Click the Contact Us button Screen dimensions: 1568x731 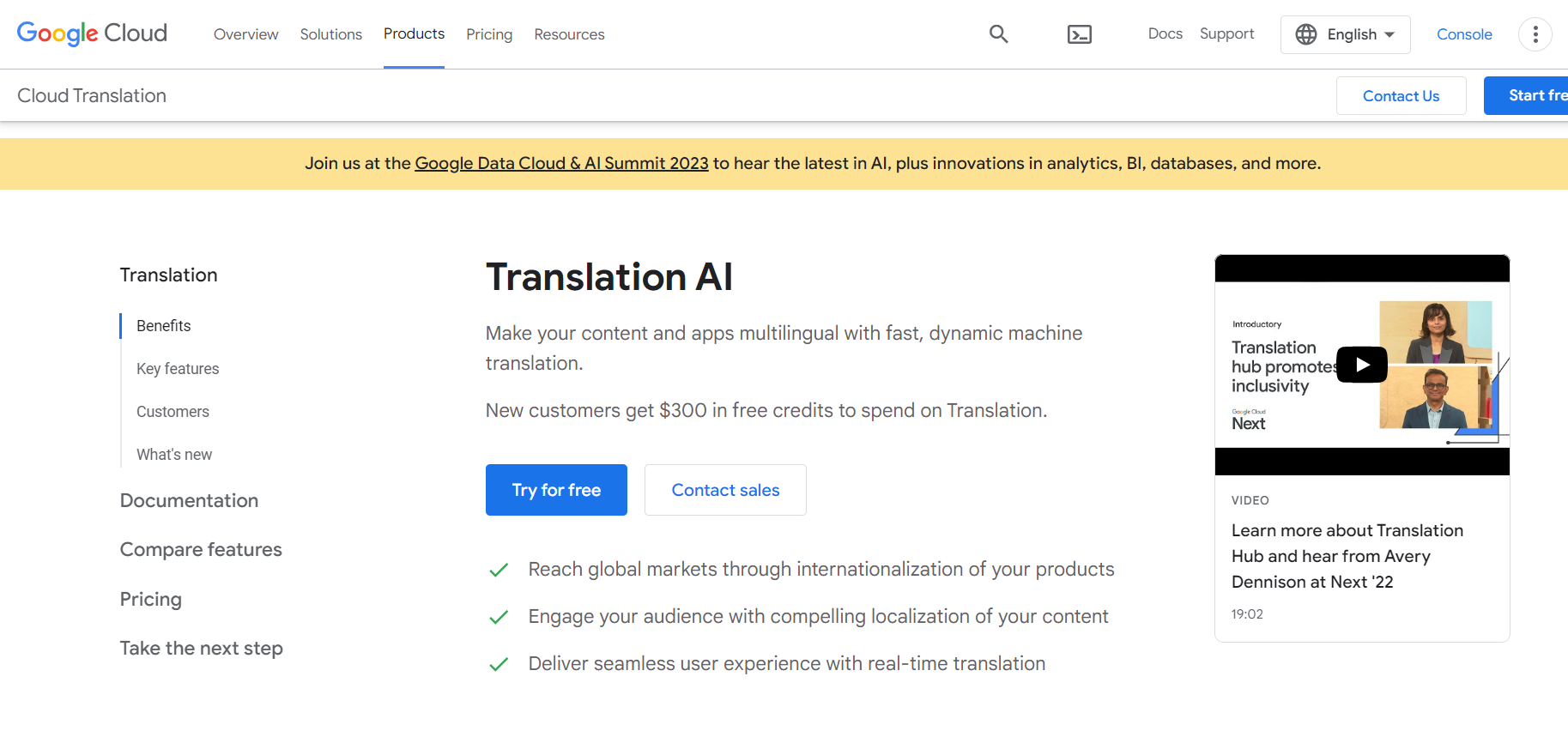point(1401,95)
